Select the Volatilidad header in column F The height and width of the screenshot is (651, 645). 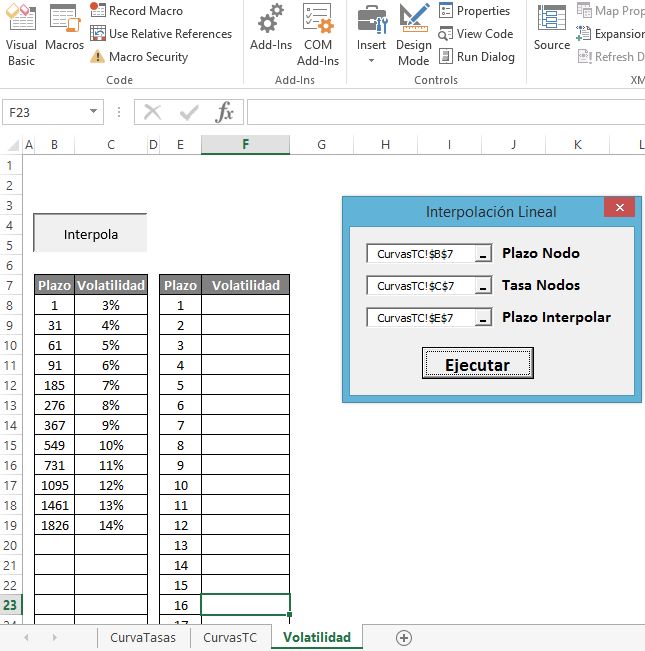(x=245, y=285)
